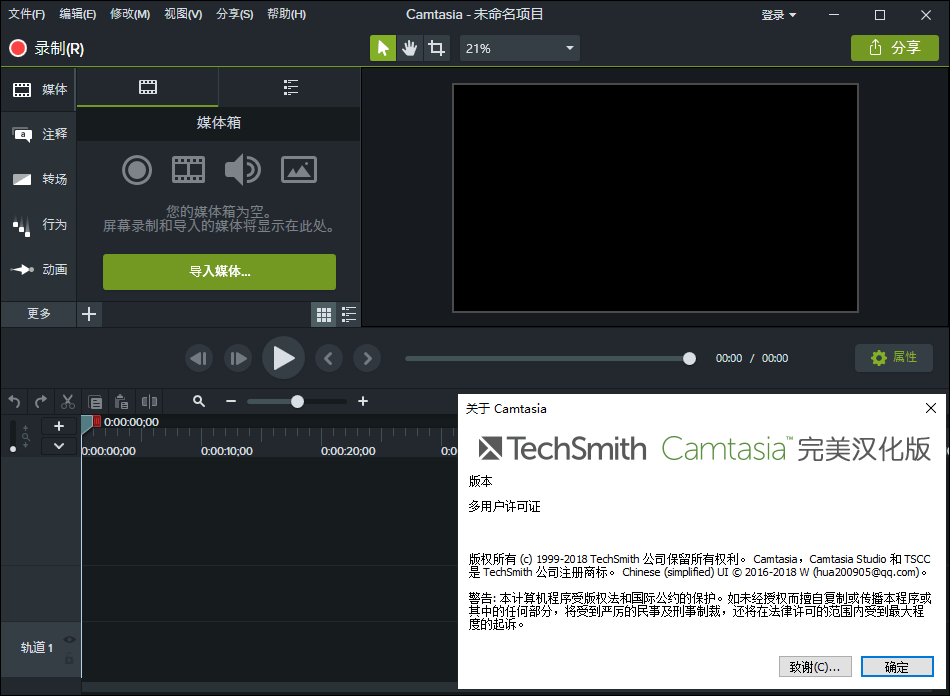Select the 轨道 1 track label
The height and width of the screenshot is (696, 950).
point(37,648)
